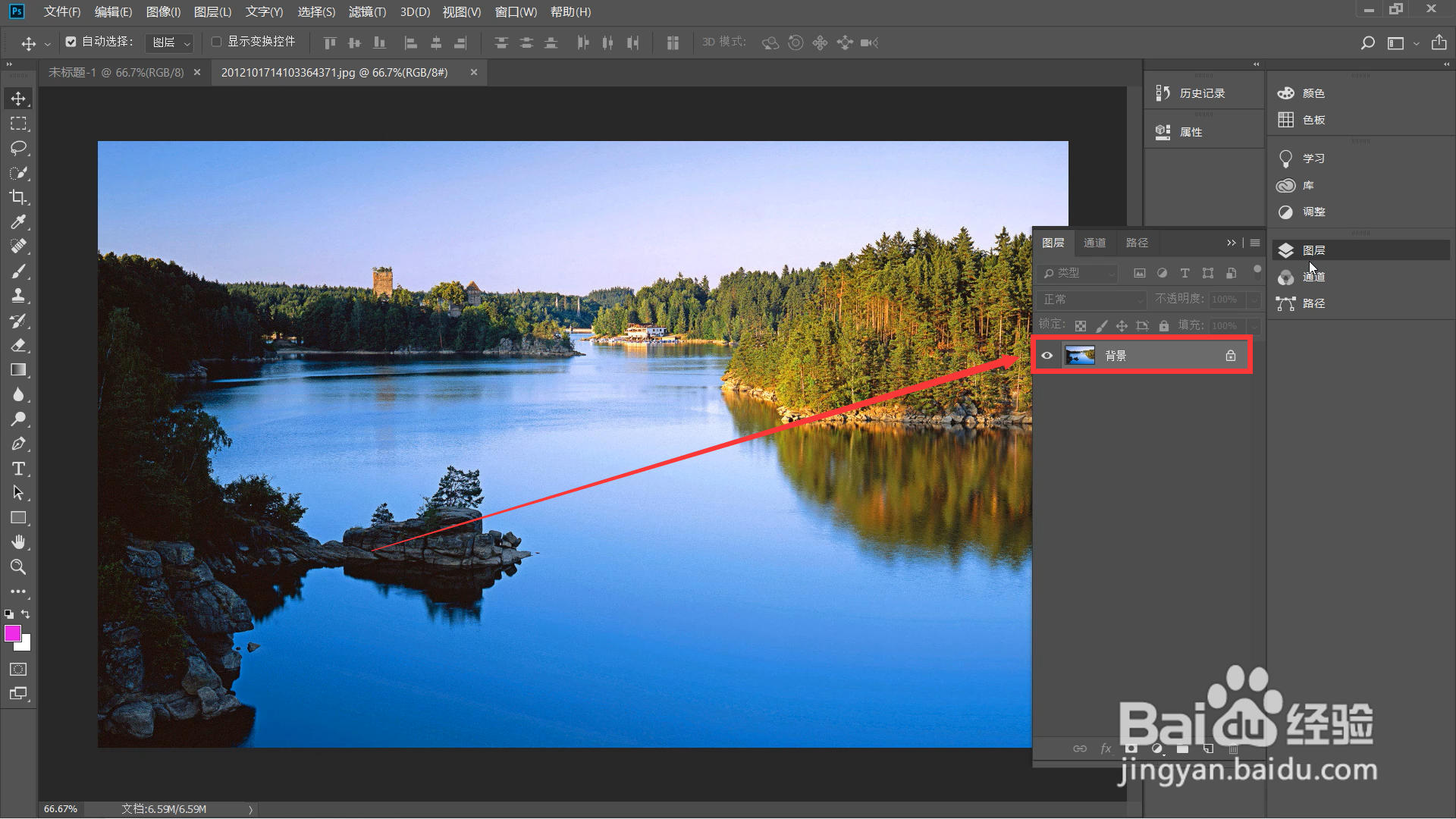Hide the 背景 layer with eye icon
Viewport: 1456px width, 819px height.
coord(1047,356)
